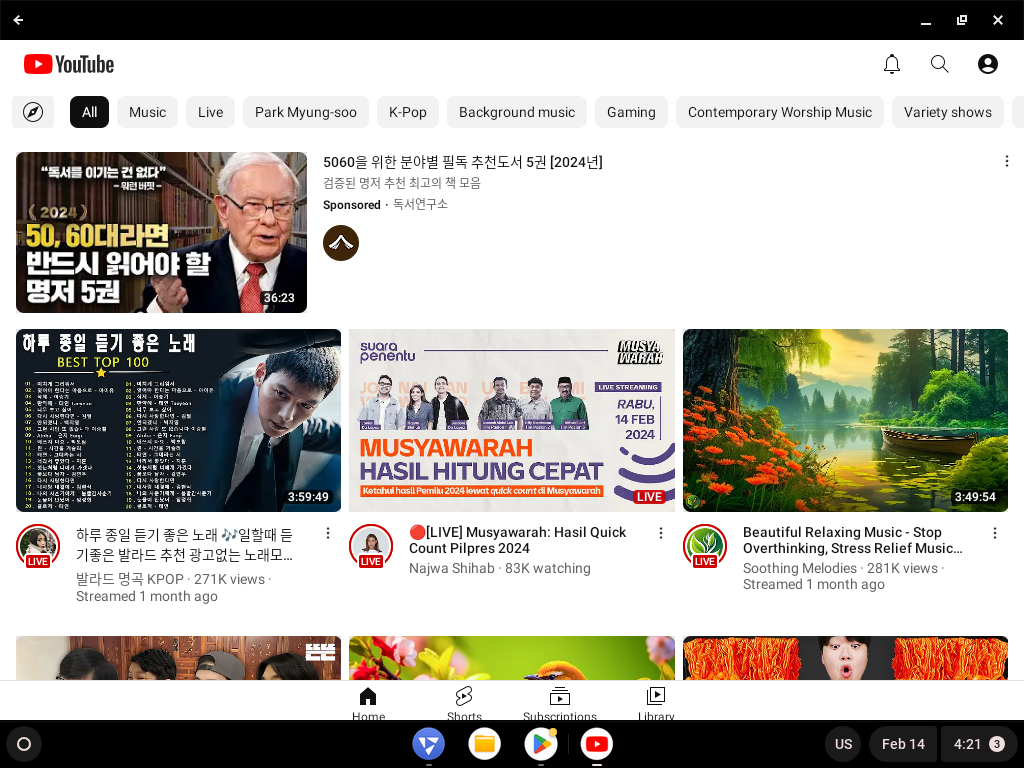The height and width of the screenshot is (768, 1024).
Task: Open options menu for the ballad playlist video
Action: (328, 533)
